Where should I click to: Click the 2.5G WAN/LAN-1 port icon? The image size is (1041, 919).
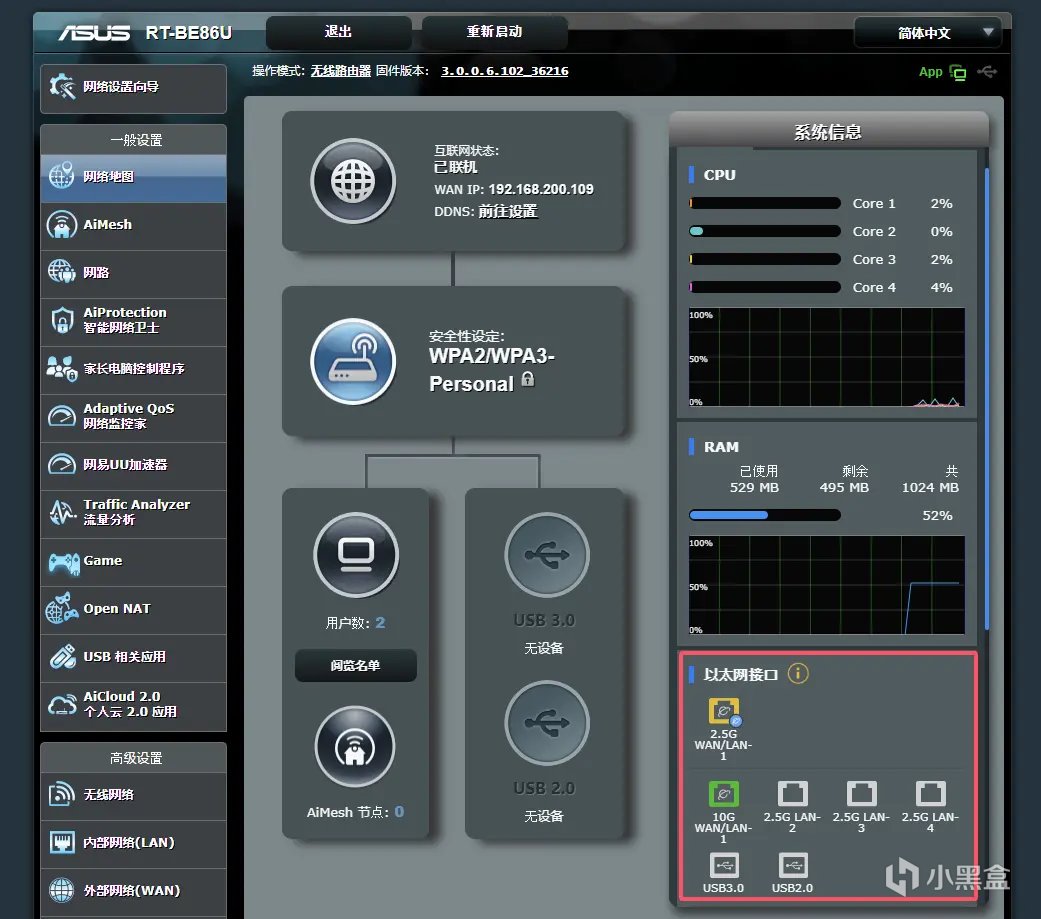click(724, 712)
